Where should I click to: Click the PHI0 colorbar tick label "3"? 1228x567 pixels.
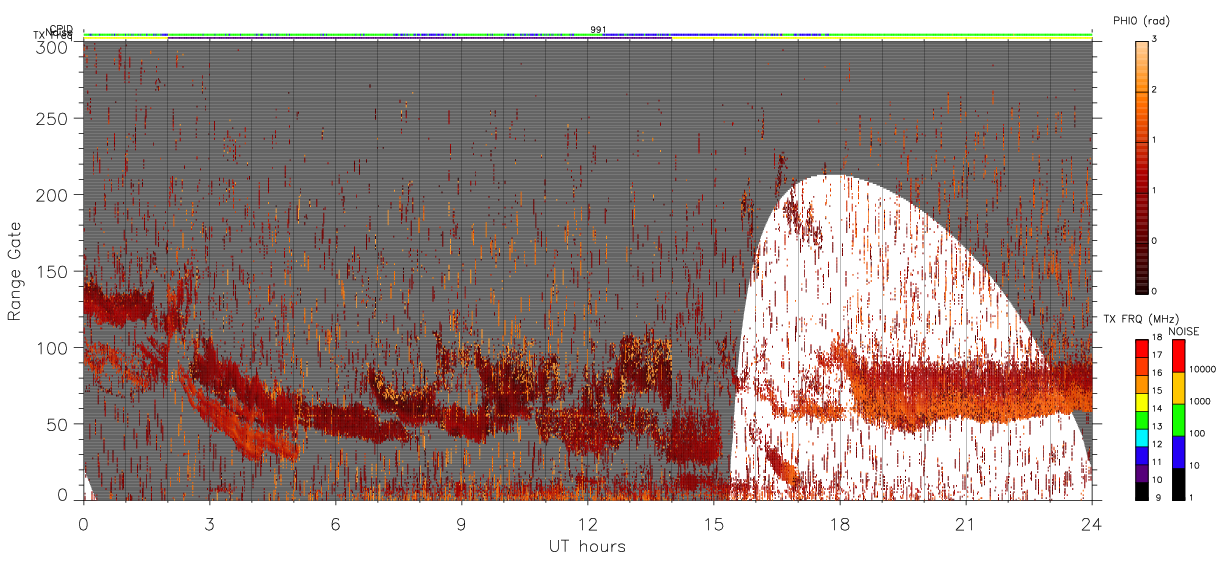click(1154, 39)
